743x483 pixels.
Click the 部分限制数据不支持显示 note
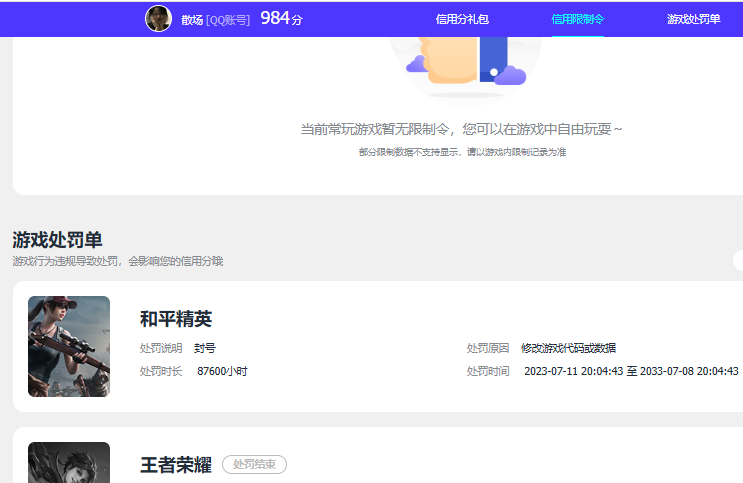462,152
